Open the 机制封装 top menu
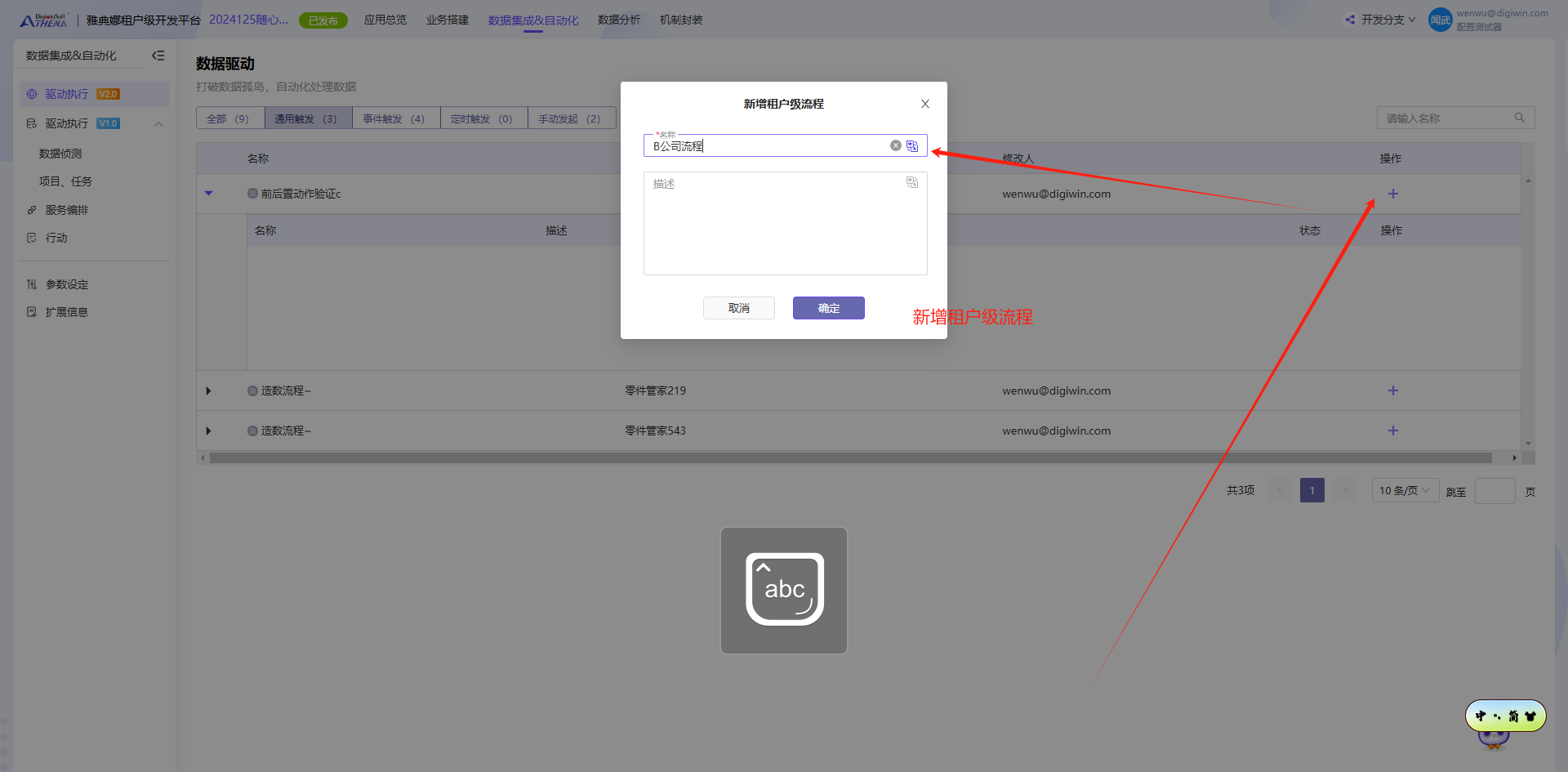The width and height of the screenshot is (1568, 772). pyautogui.click(x=681, y=20)
